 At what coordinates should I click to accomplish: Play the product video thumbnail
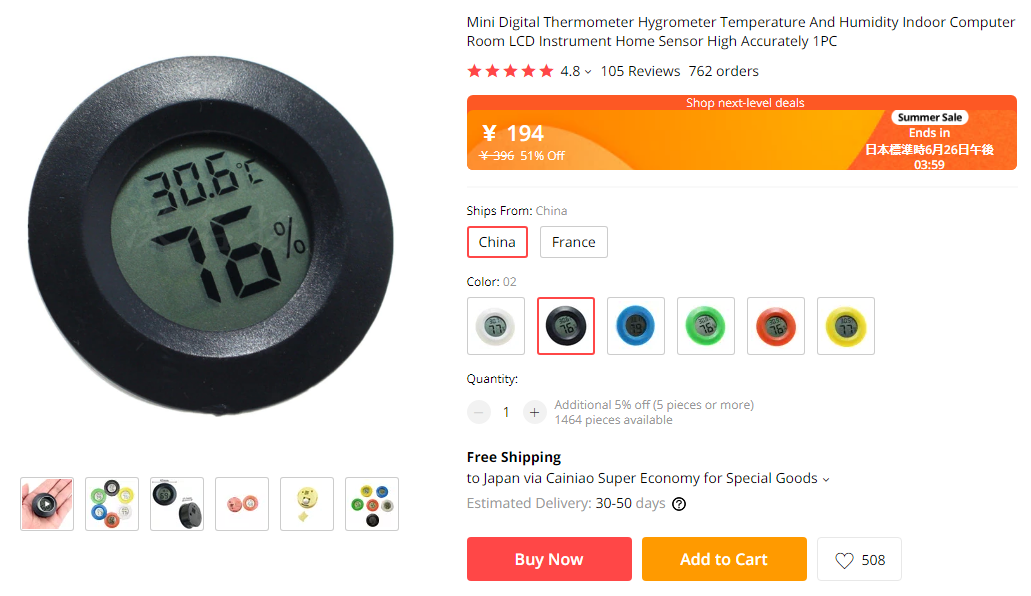coord(47,504)
